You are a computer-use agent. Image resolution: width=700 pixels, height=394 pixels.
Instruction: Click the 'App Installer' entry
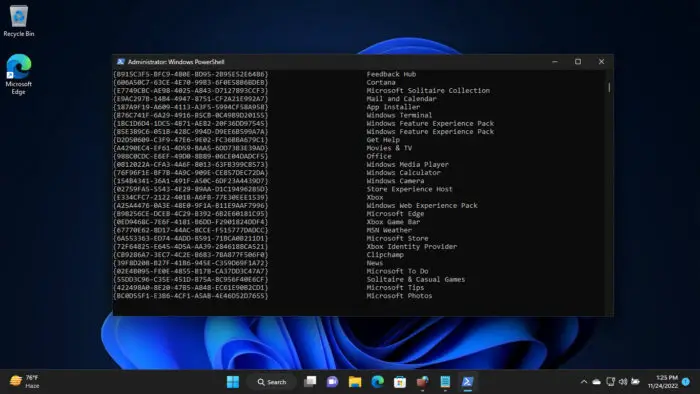(x=393, y=107)
